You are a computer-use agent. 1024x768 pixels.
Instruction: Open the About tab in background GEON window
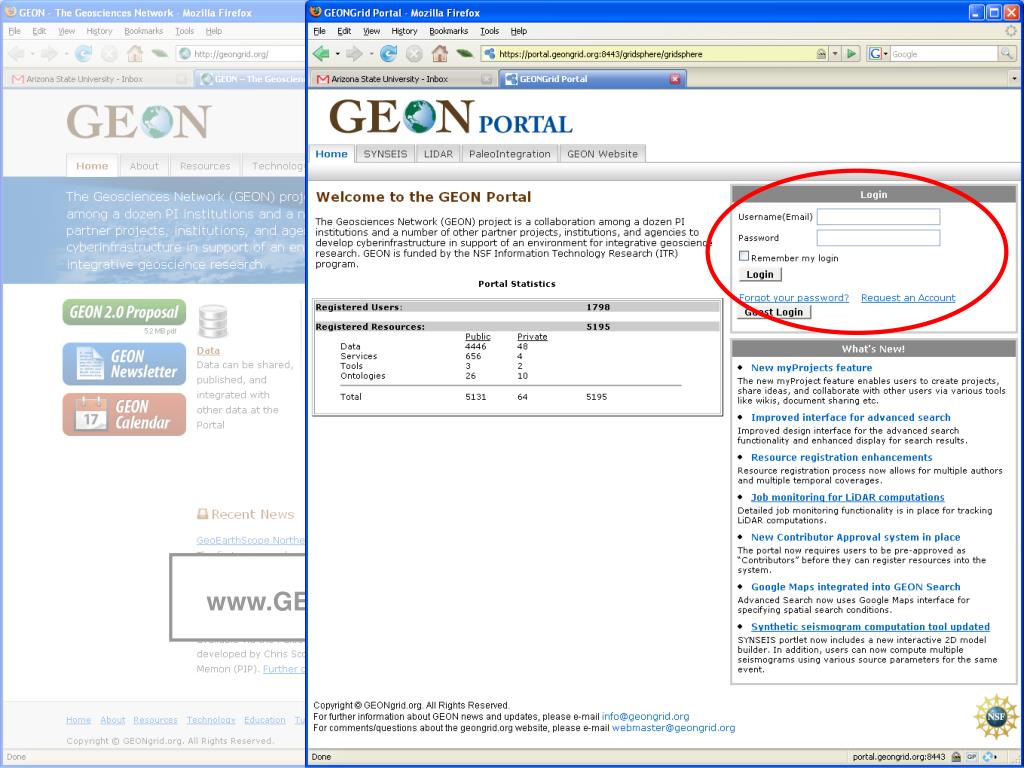click(144, 166)
